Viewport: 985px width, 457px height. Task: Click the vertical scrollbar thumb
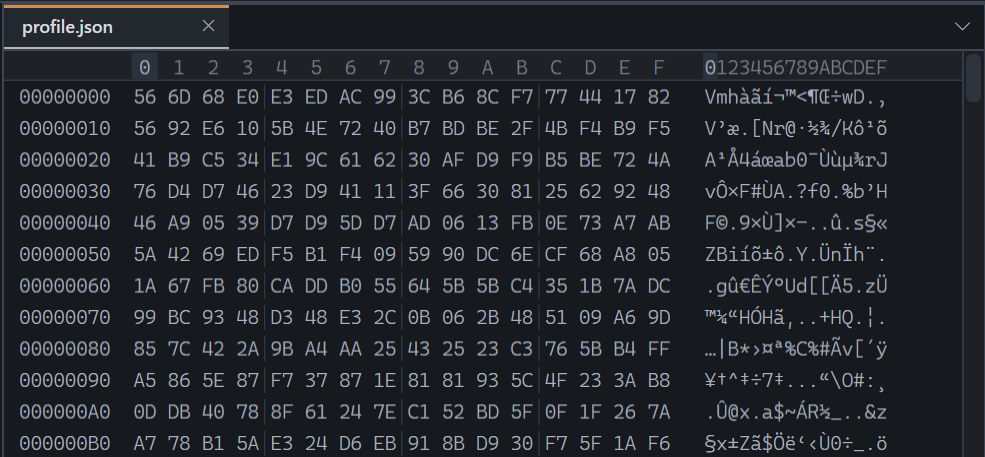[974, 79]
